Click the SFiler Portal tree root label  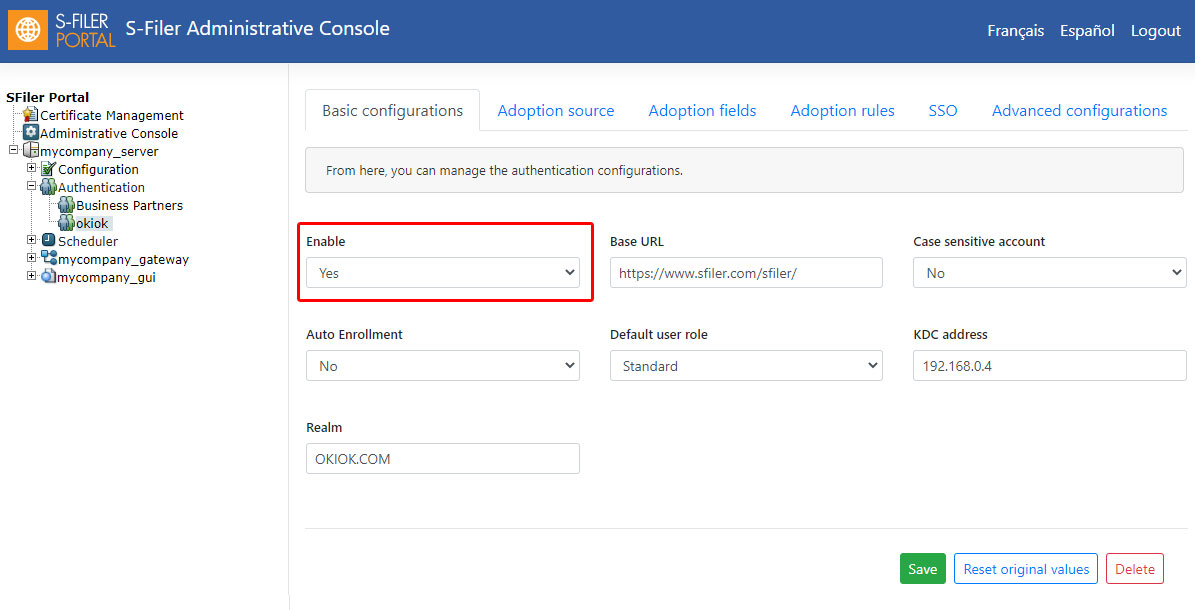coord(47,97)
